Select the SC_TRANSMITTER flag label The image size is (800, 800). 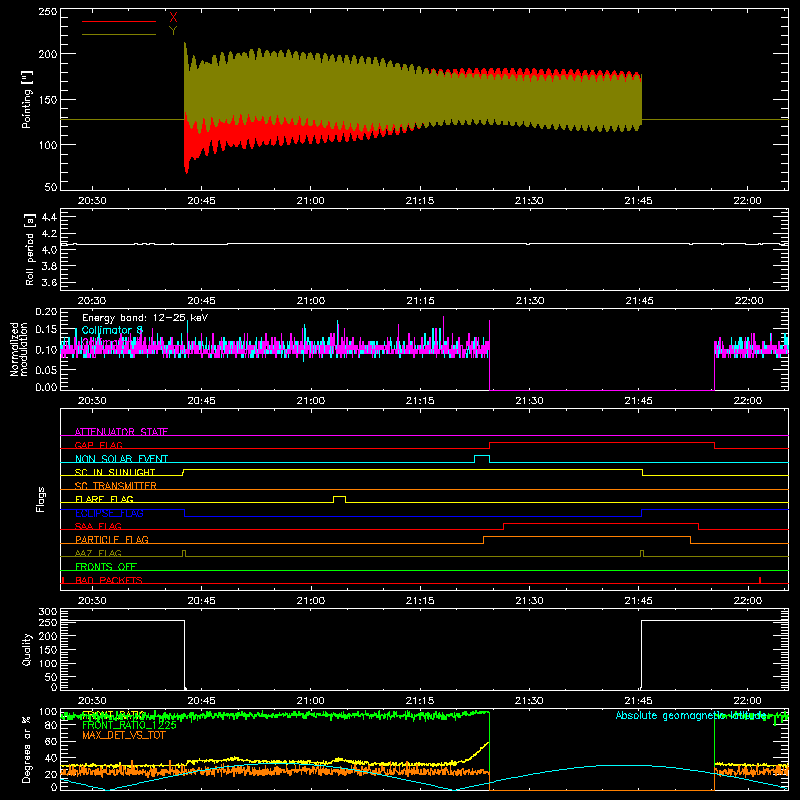[x=116, y=486]
